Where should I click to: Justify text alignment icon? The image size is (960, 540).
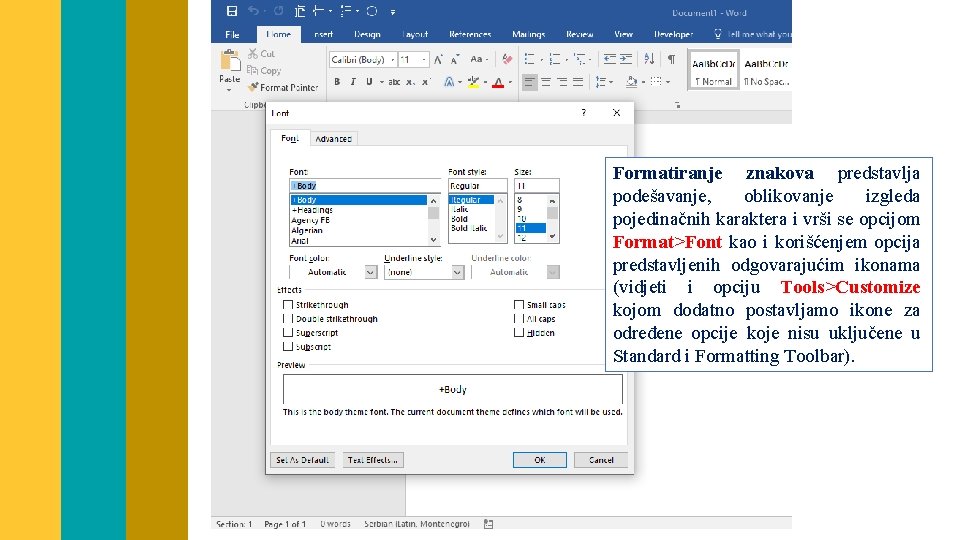pyautogui.click(x=578, y=81)
